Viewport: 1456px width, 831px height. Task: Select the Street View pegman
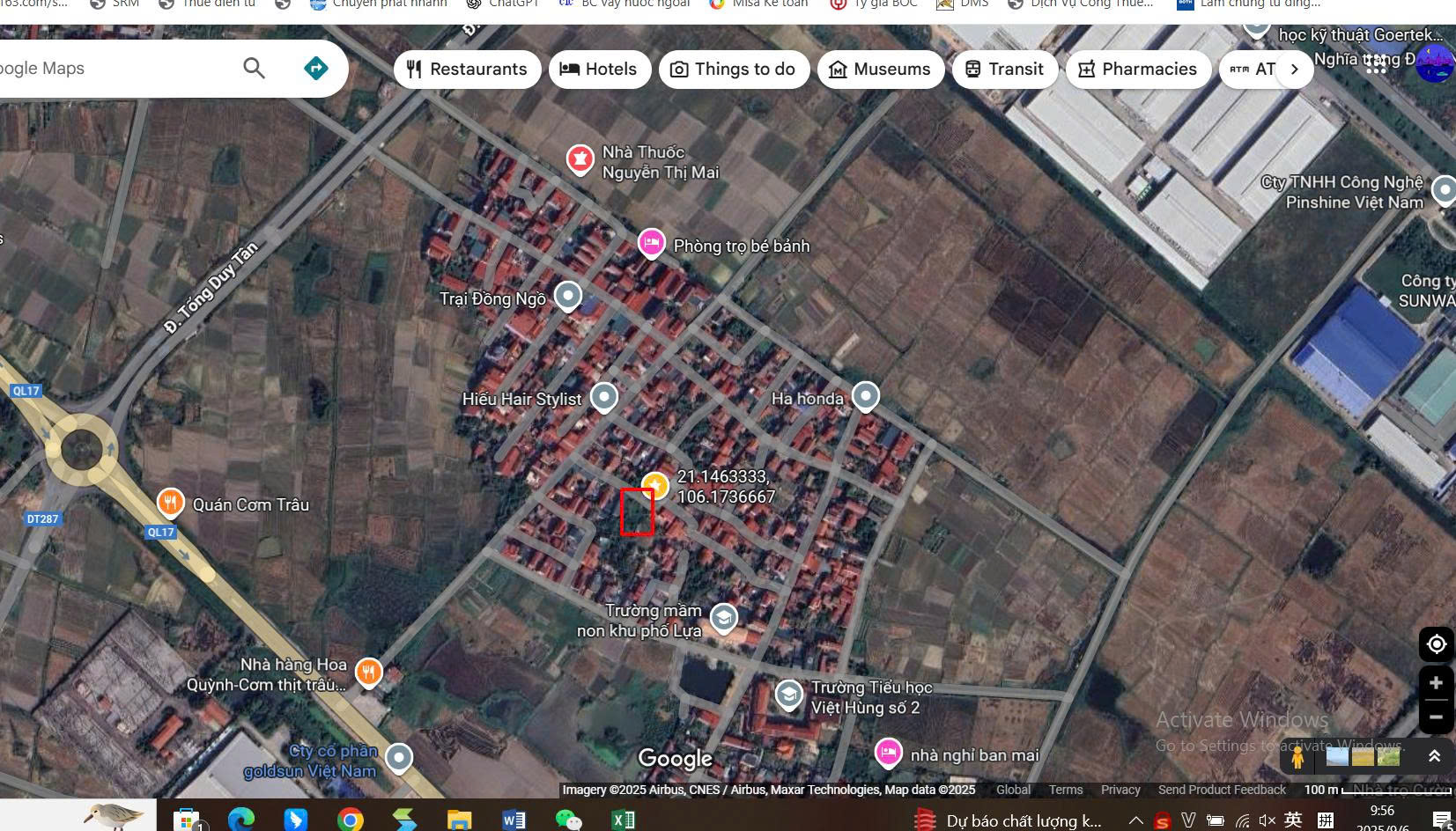[x=1297, y=757]
